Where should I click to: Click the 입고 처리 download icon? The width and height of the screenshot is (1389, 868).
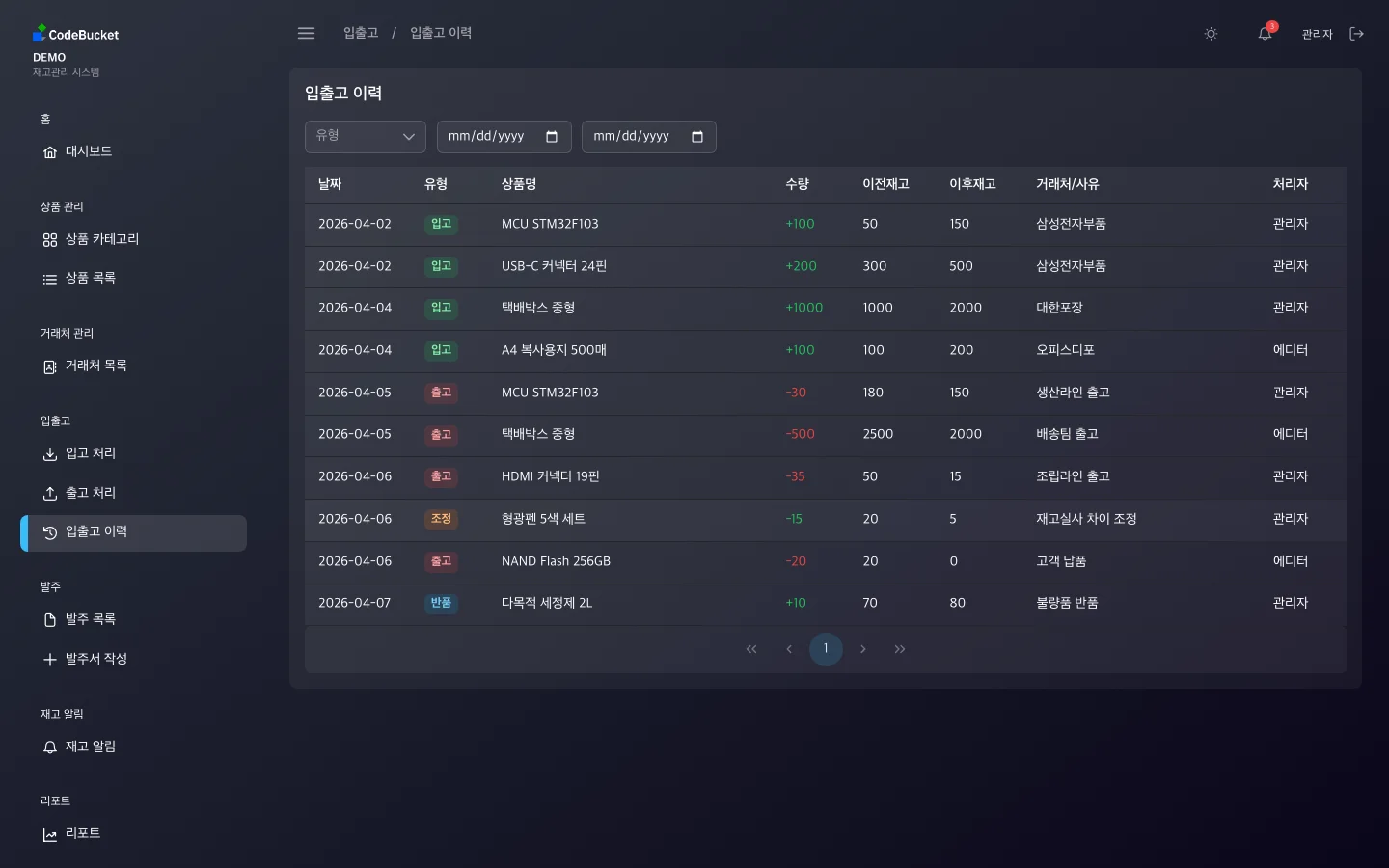[50, 453]
